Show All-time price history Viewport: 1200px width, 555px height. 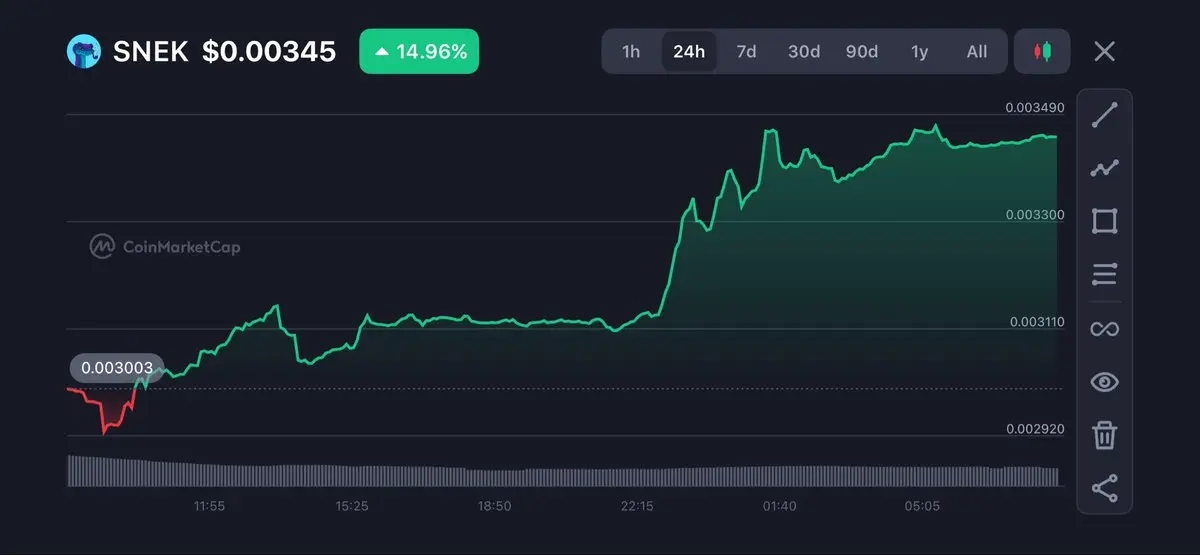coord(977,51)
